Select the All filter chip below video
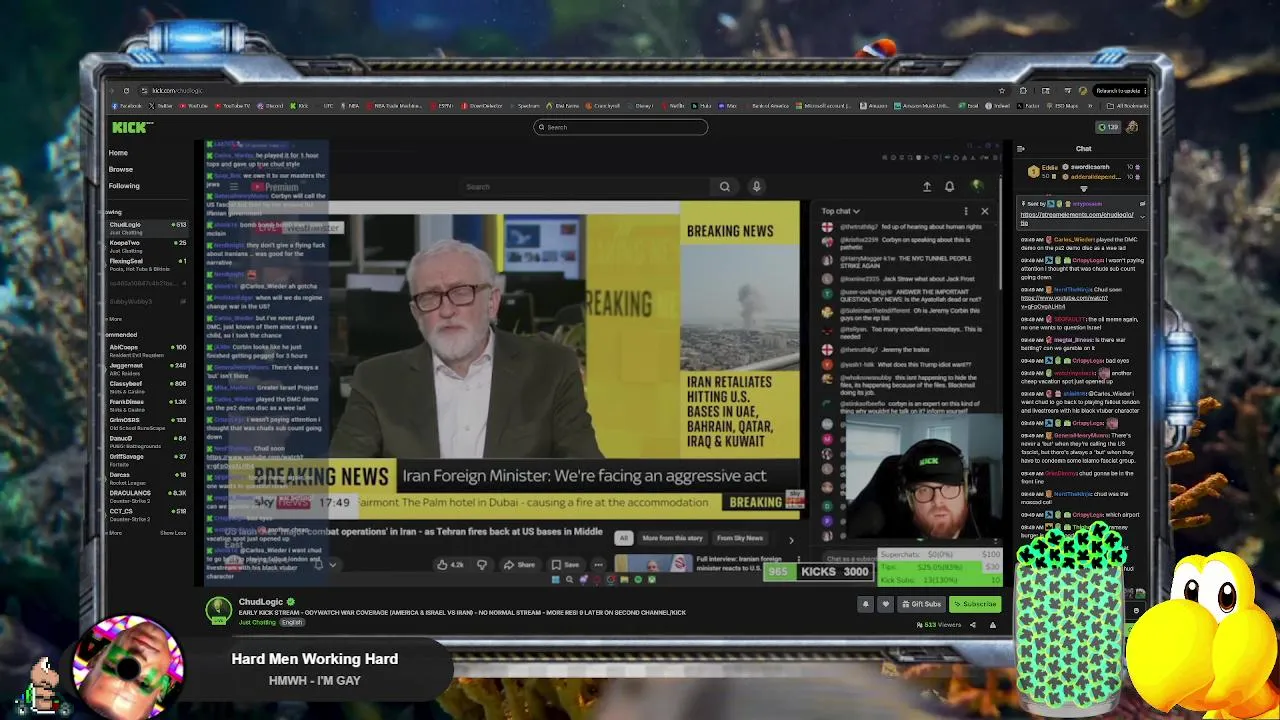The image size is (1280, 720). (623, 538)
